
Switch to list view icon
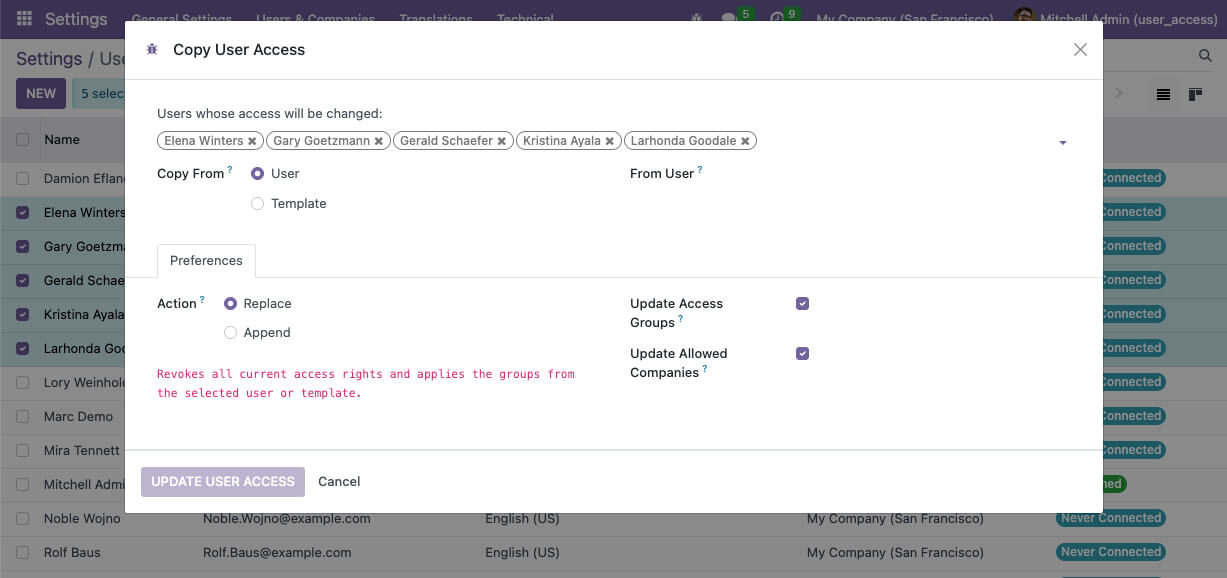[x=1163, y=93]
